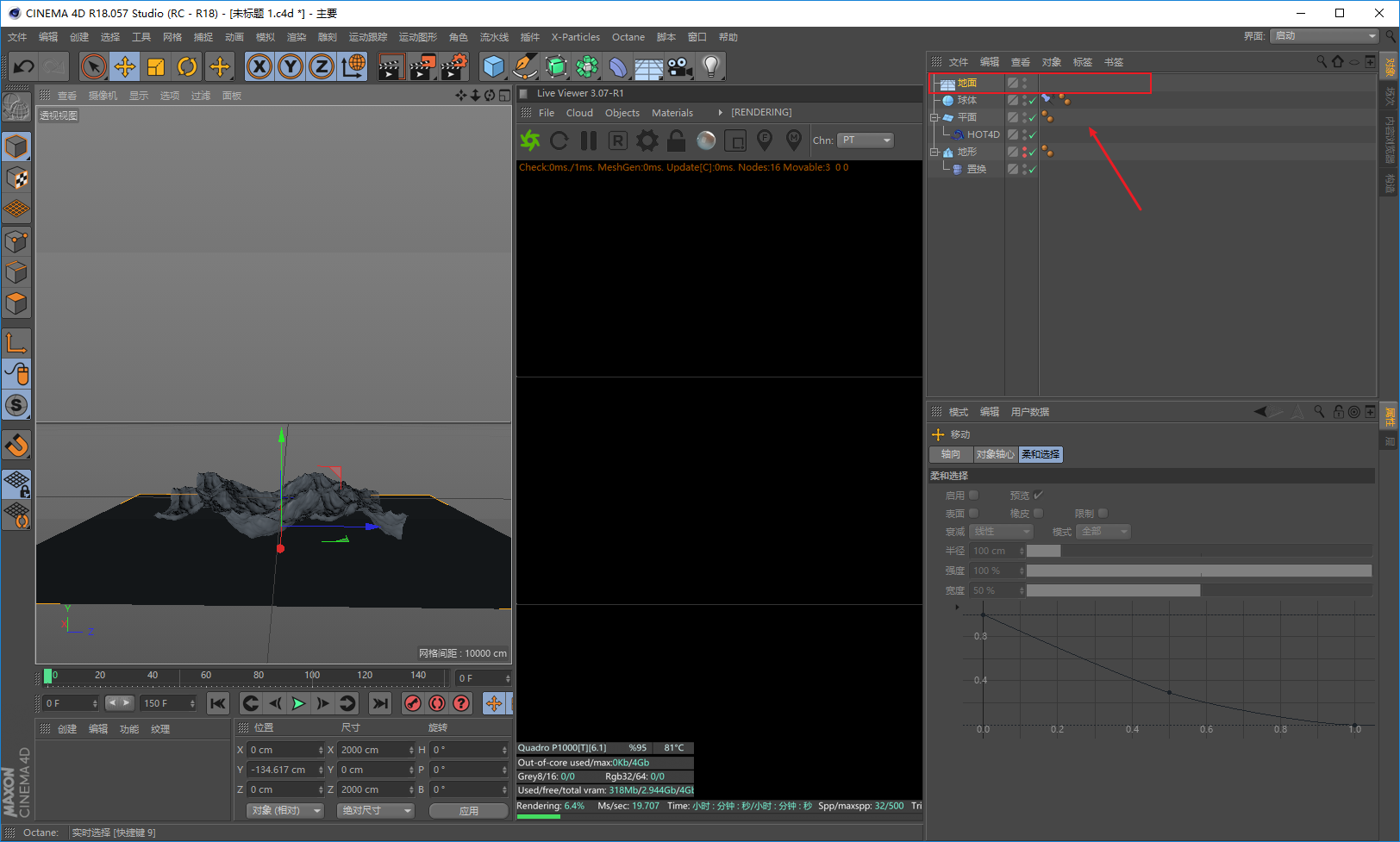This screenshot has width=1400, height=842.
Task: Adjust the 半径 radius slider
Action: click(x=1199, y=552)
